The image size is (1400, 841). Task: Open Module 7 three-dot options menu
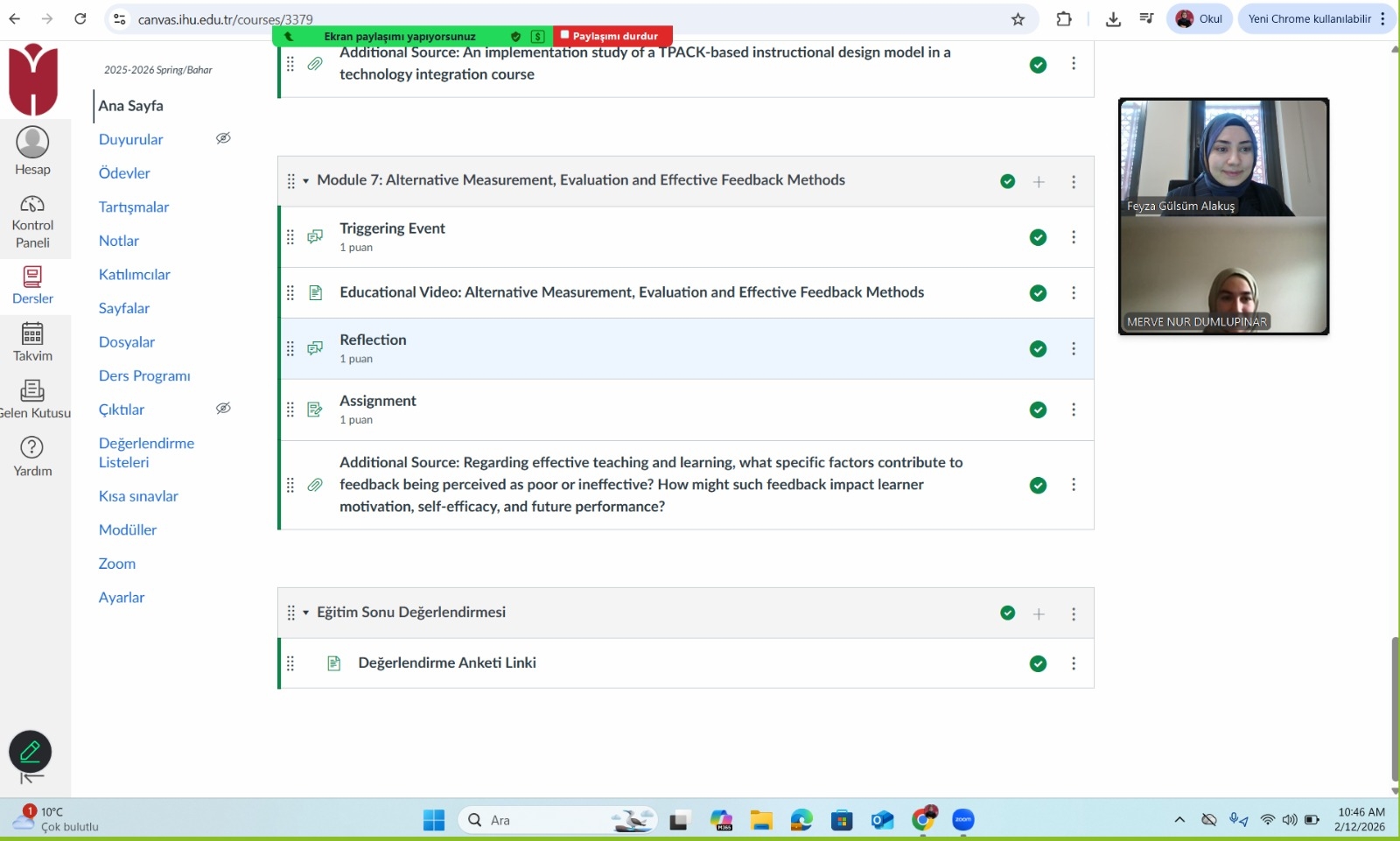tap(1074, 182)
